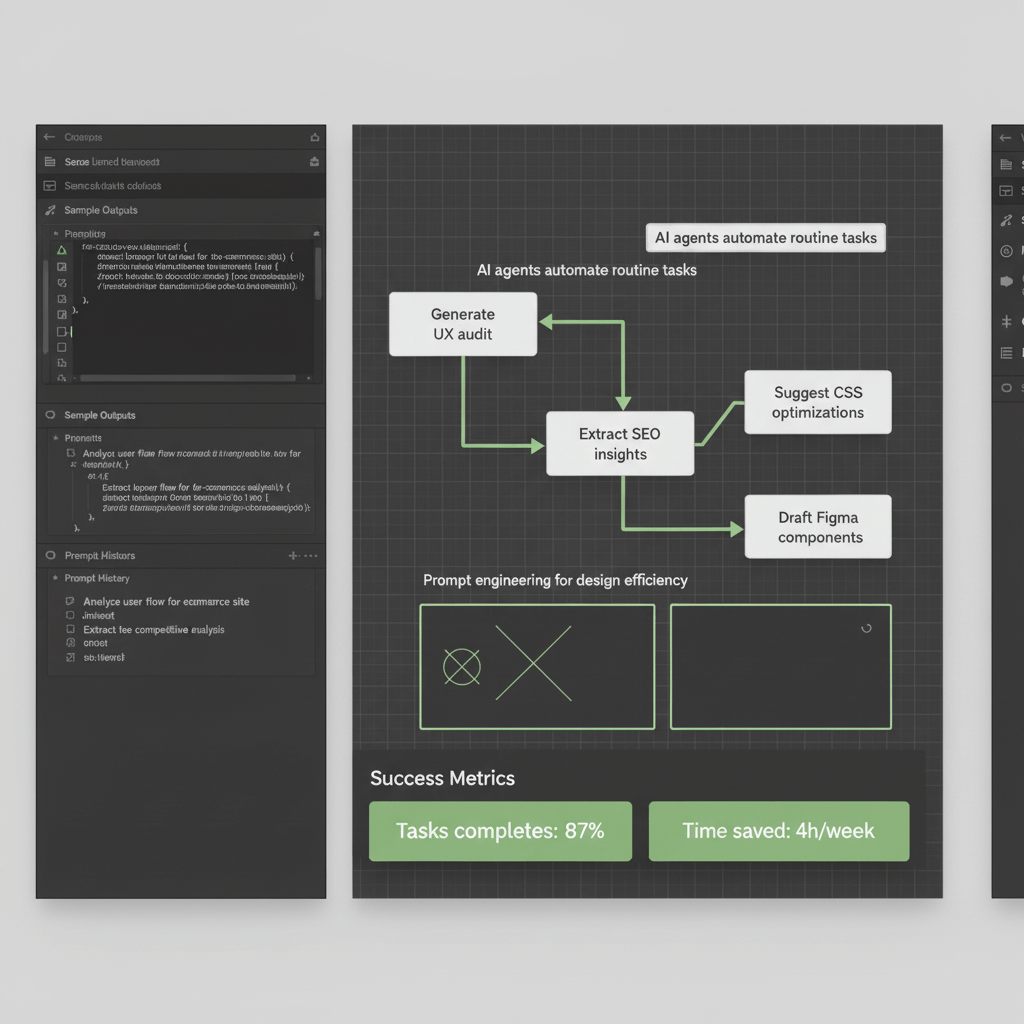1024x1024 pixels.
Task: Click the add (+) button near Prompt History
Action: pyautogui.click(x=291, y=556)
